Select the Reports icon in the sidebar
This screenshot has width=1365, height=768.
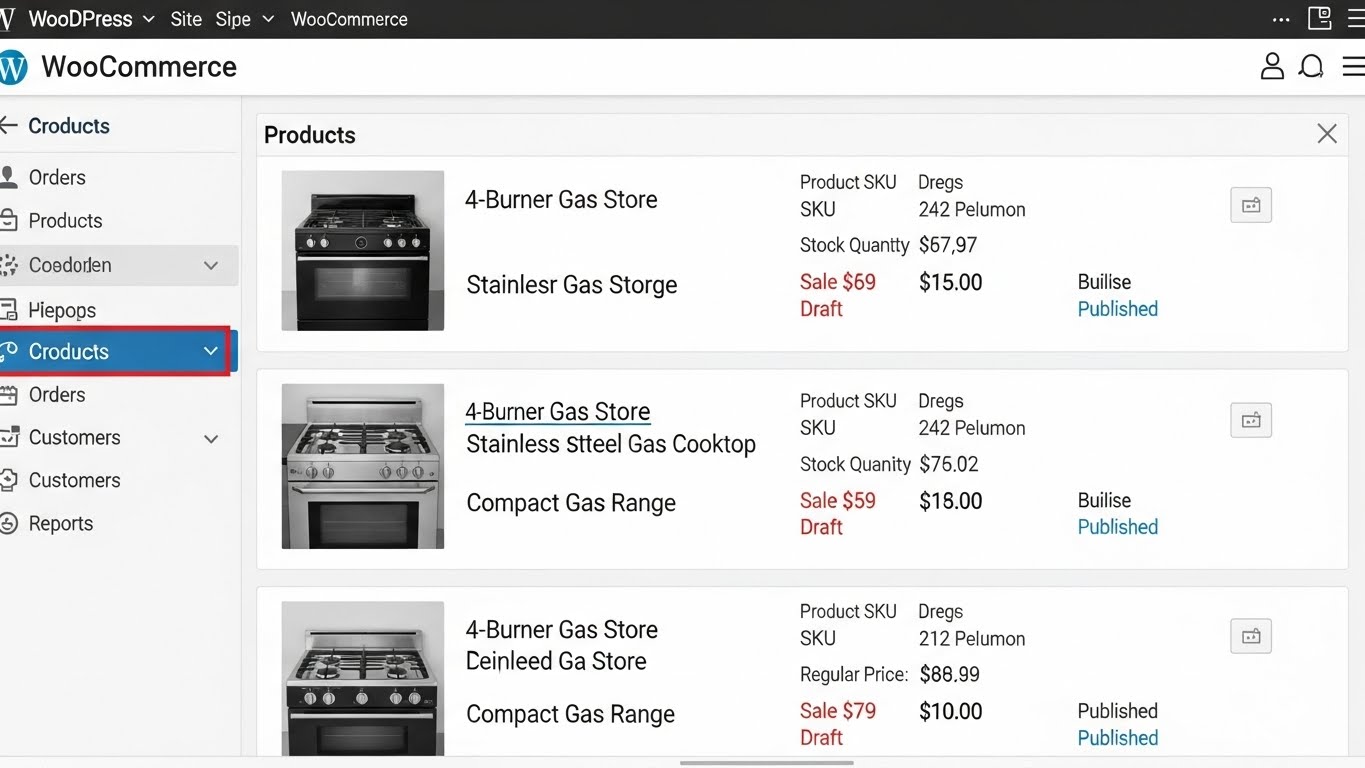[11, 523]
